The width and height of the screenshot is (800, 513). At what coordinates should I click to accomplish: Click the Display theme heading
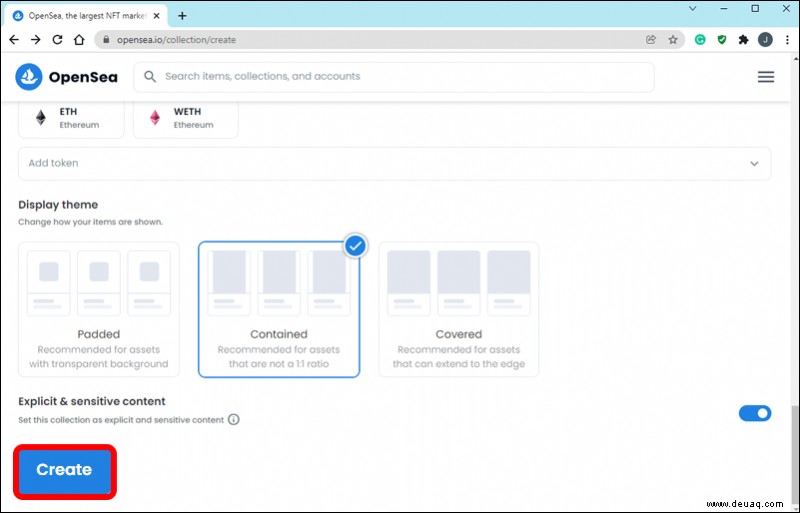tap(58, 205)
